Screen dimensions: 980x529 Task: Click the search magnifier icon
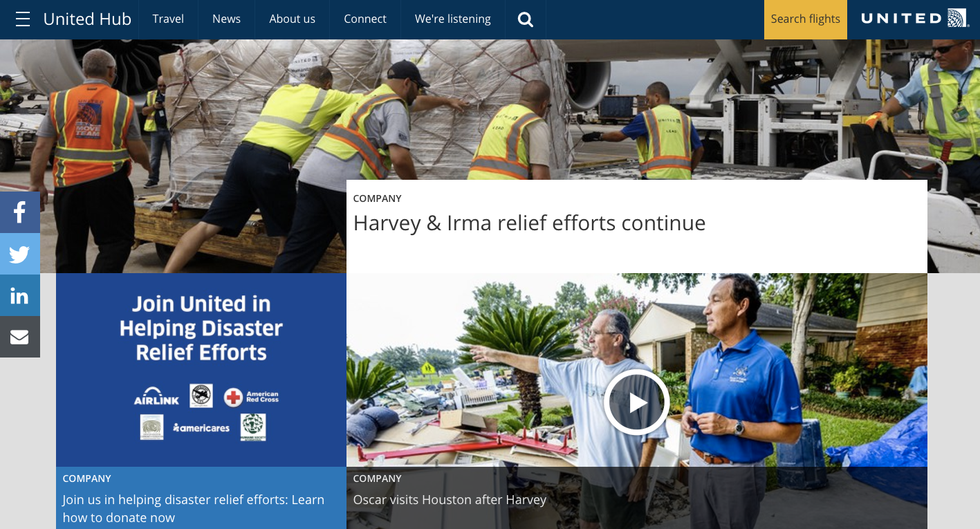point(525,19)
